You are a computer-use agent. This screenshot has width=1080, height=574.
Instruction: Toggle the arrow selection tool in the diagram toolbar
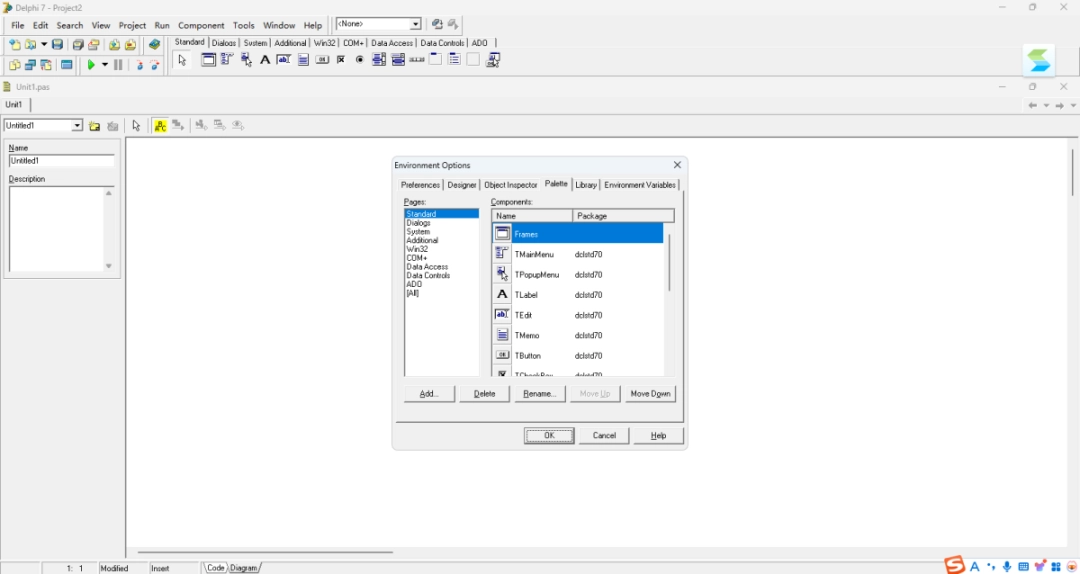point(137,126)
